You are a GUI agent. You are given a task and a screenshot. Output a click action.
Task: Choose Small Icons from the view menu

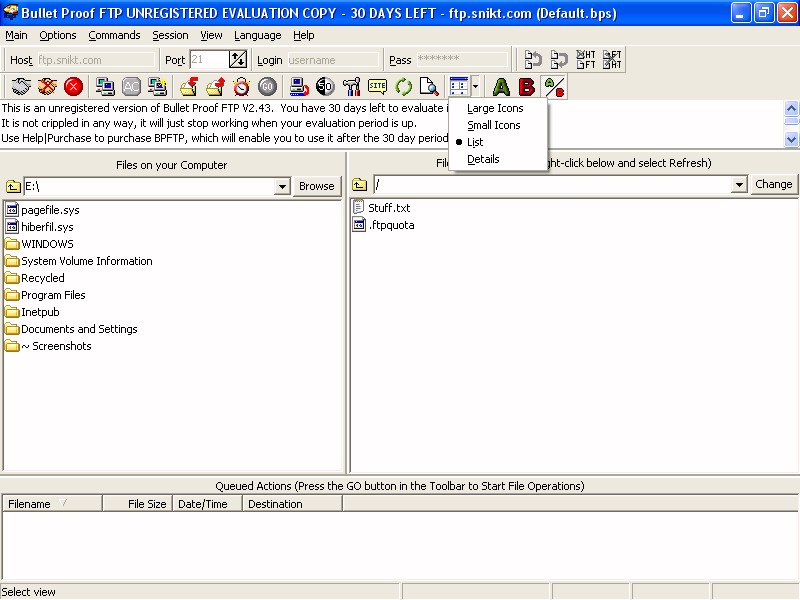493,125
